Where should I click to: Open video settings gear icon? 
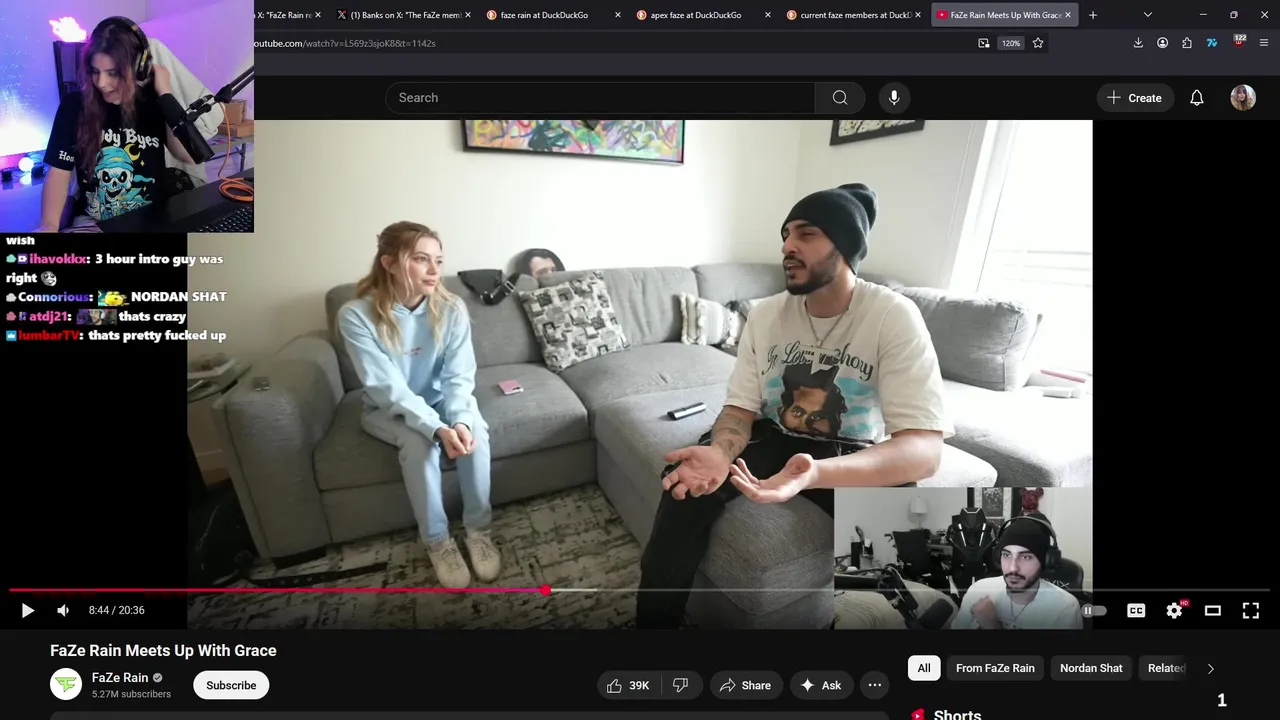coord(1174,610)
